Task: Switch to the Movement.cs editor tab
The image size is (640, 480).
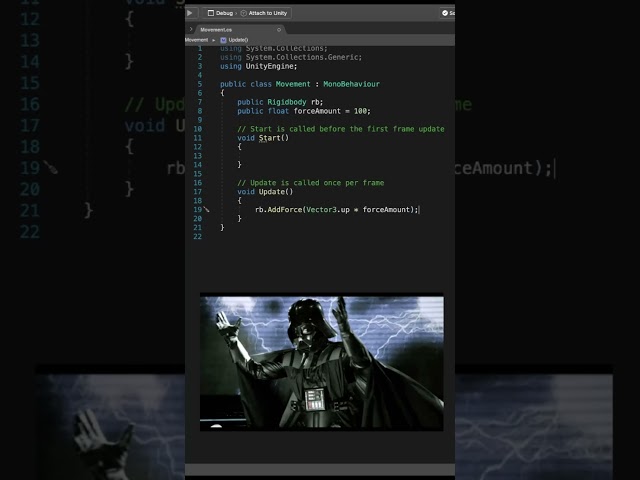Action: 216,30
